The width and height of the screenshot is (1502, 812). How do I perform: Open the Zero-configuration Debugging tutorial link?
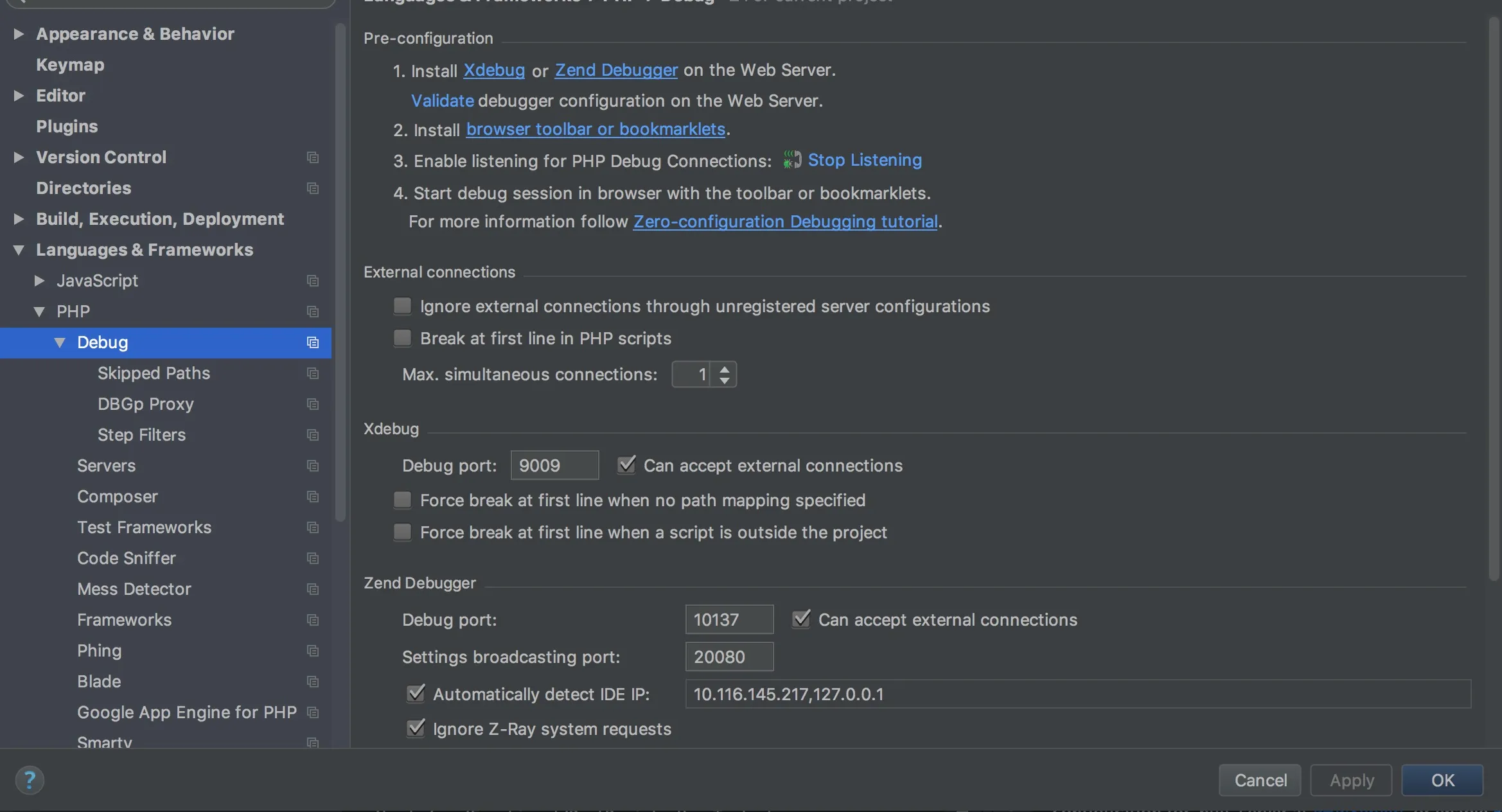pos(785,222)
